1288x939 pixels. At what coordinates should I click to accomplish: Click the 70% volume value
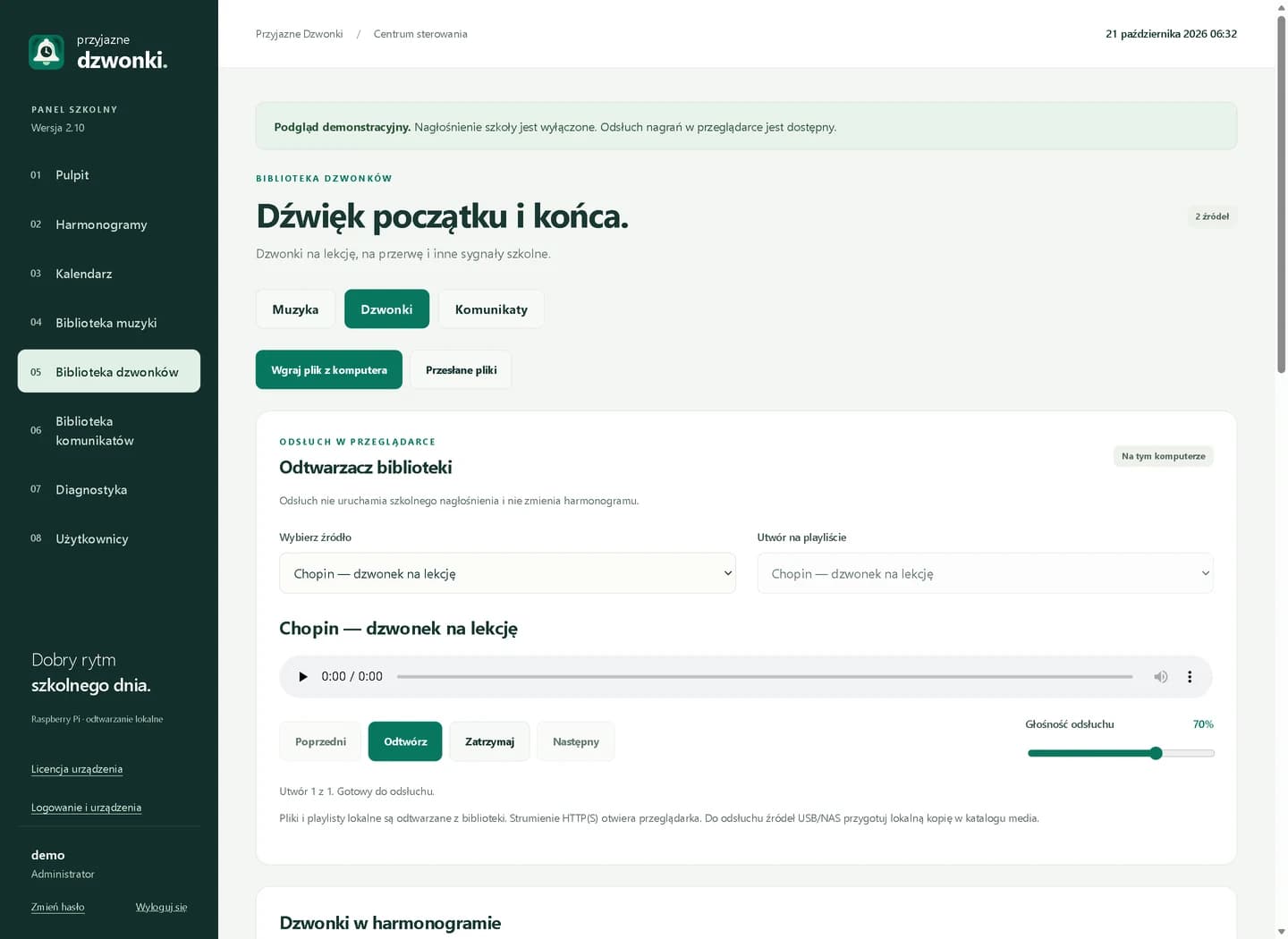1203,724
